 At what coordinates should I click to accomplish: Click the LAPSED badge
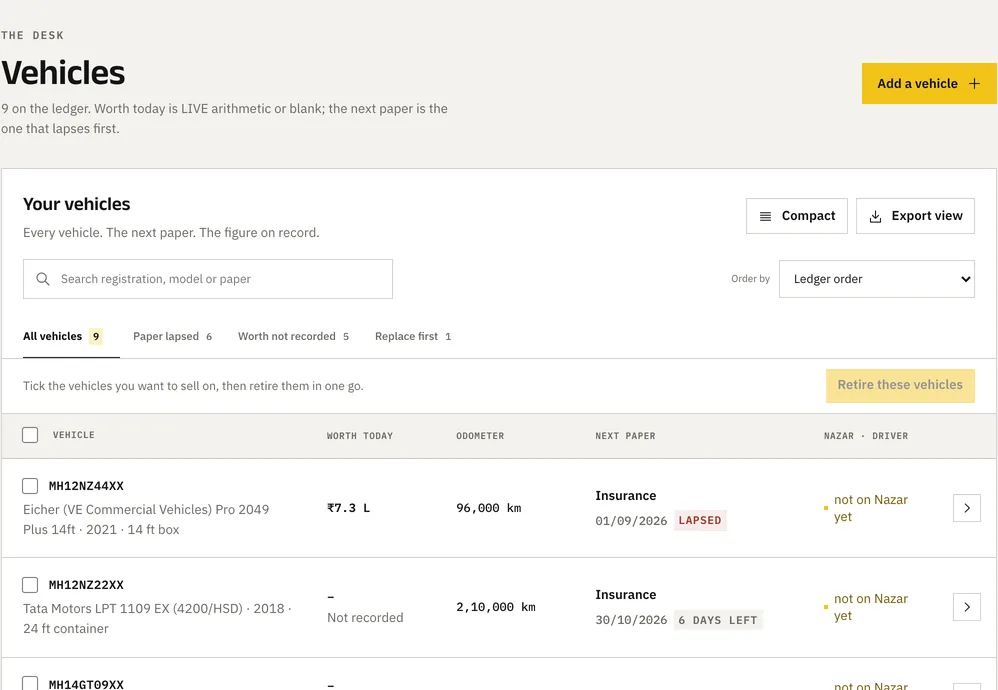tap(699, 520)
